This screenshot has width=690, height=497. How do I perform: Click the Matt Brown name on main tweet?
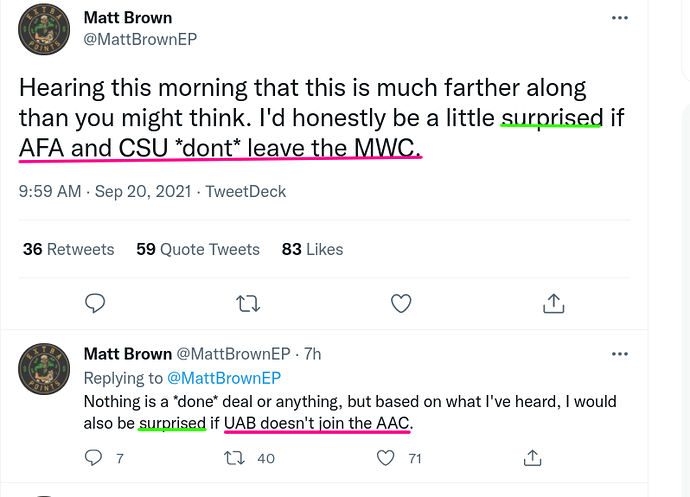tap(128, 18)
